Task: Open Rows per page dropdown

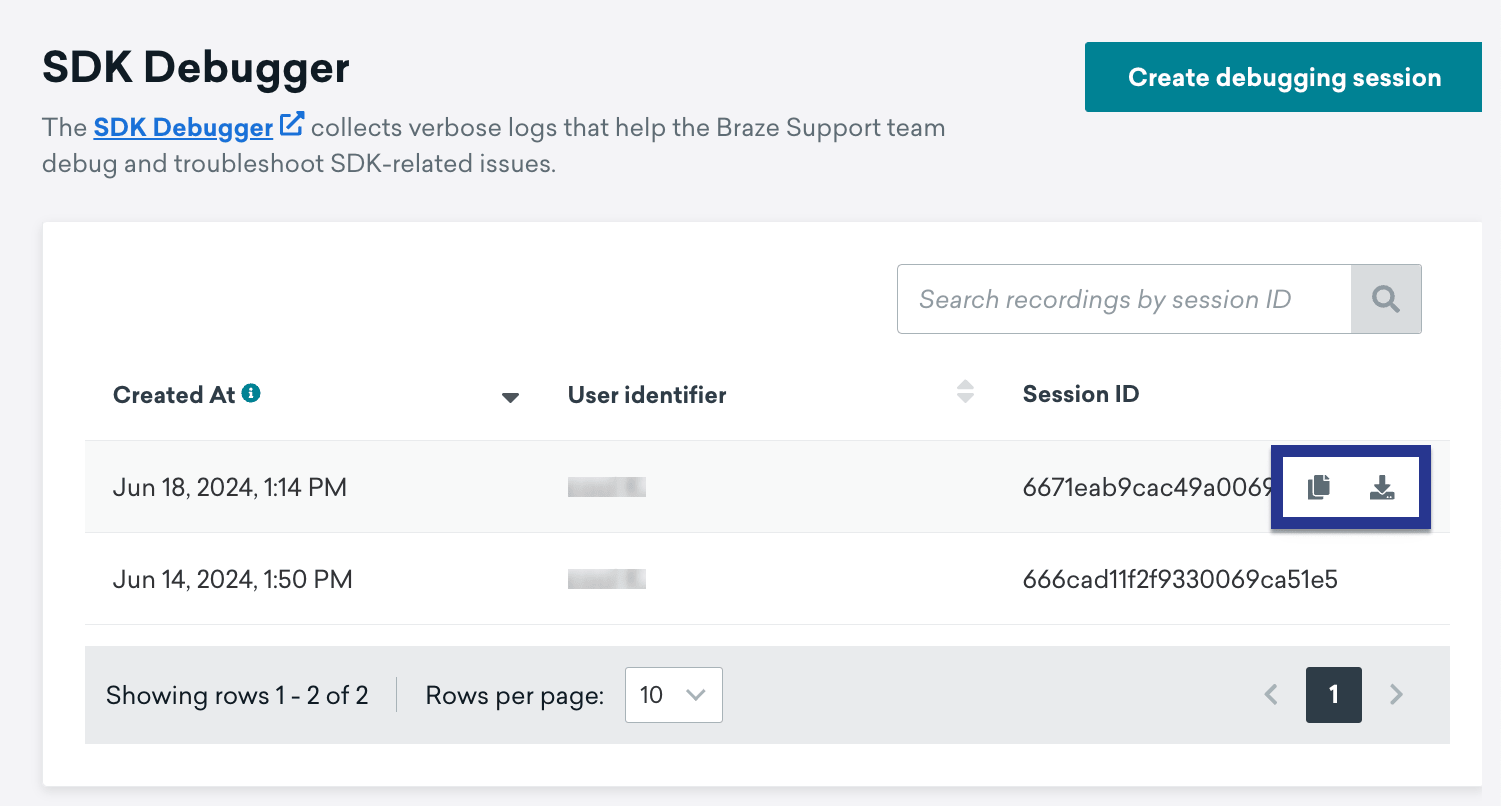Action: (673, 695)
